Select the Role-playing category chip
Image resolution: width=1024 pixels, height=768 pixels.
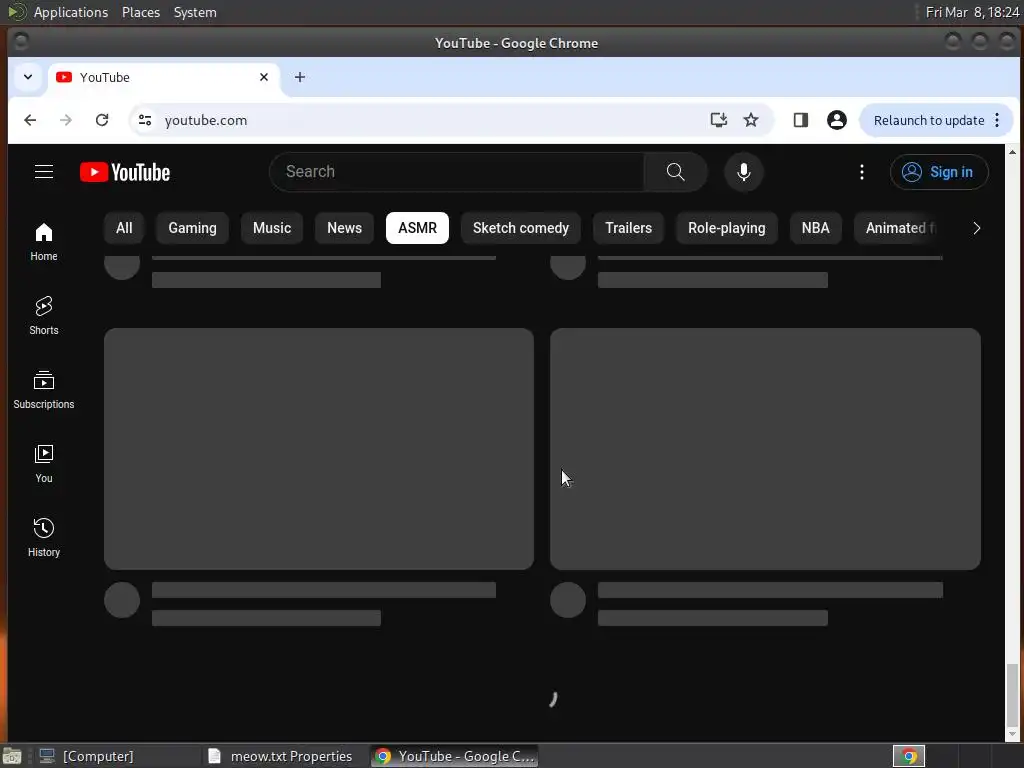pyautogui.click(x=726, y=228)
